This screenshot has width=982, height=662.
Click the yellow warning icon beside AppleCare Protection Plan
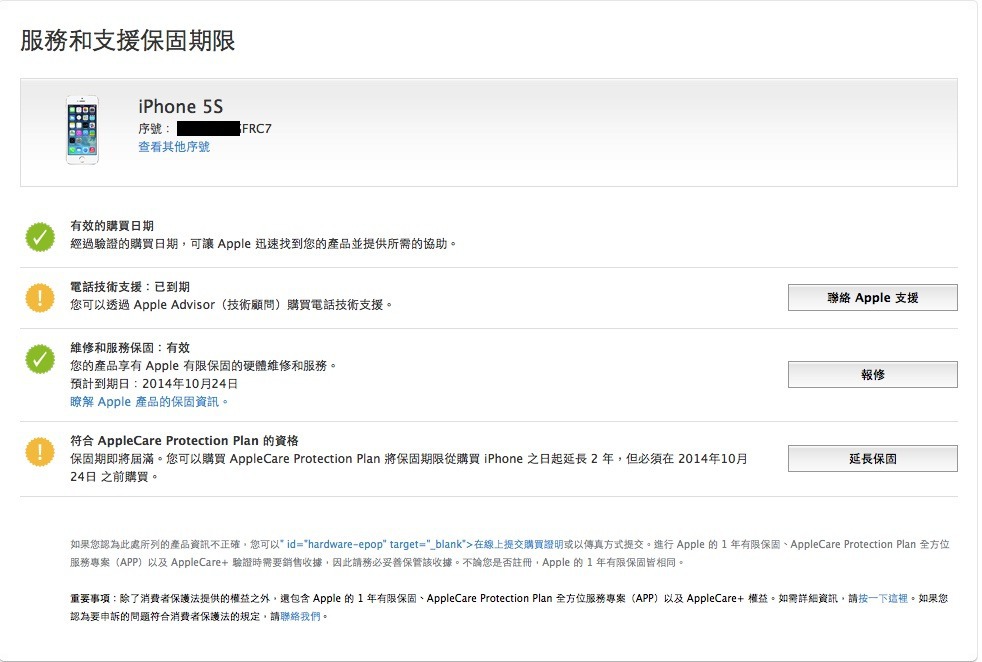39,452
